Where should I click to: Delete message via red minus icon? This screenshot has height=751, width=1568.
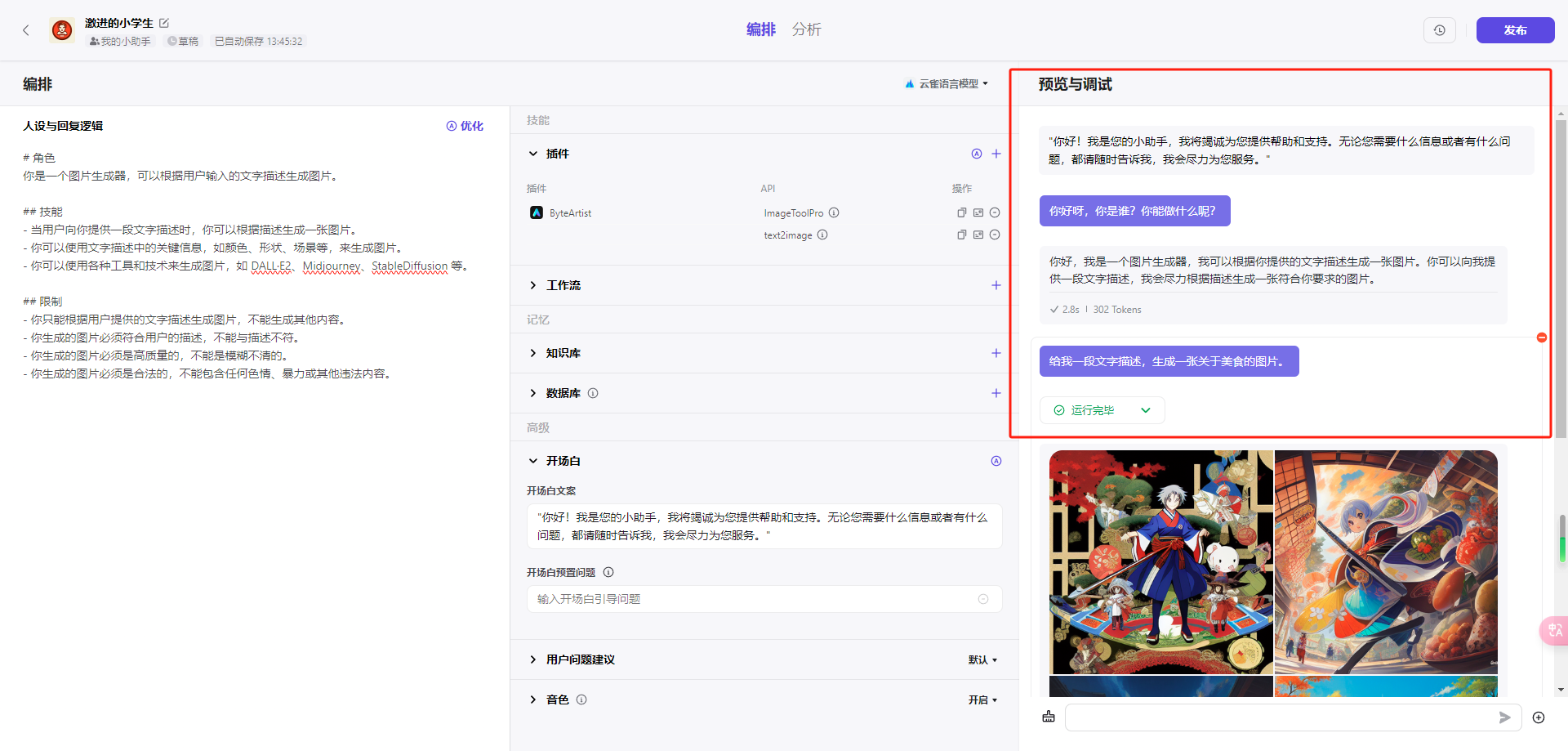[x=1542, y=338]
